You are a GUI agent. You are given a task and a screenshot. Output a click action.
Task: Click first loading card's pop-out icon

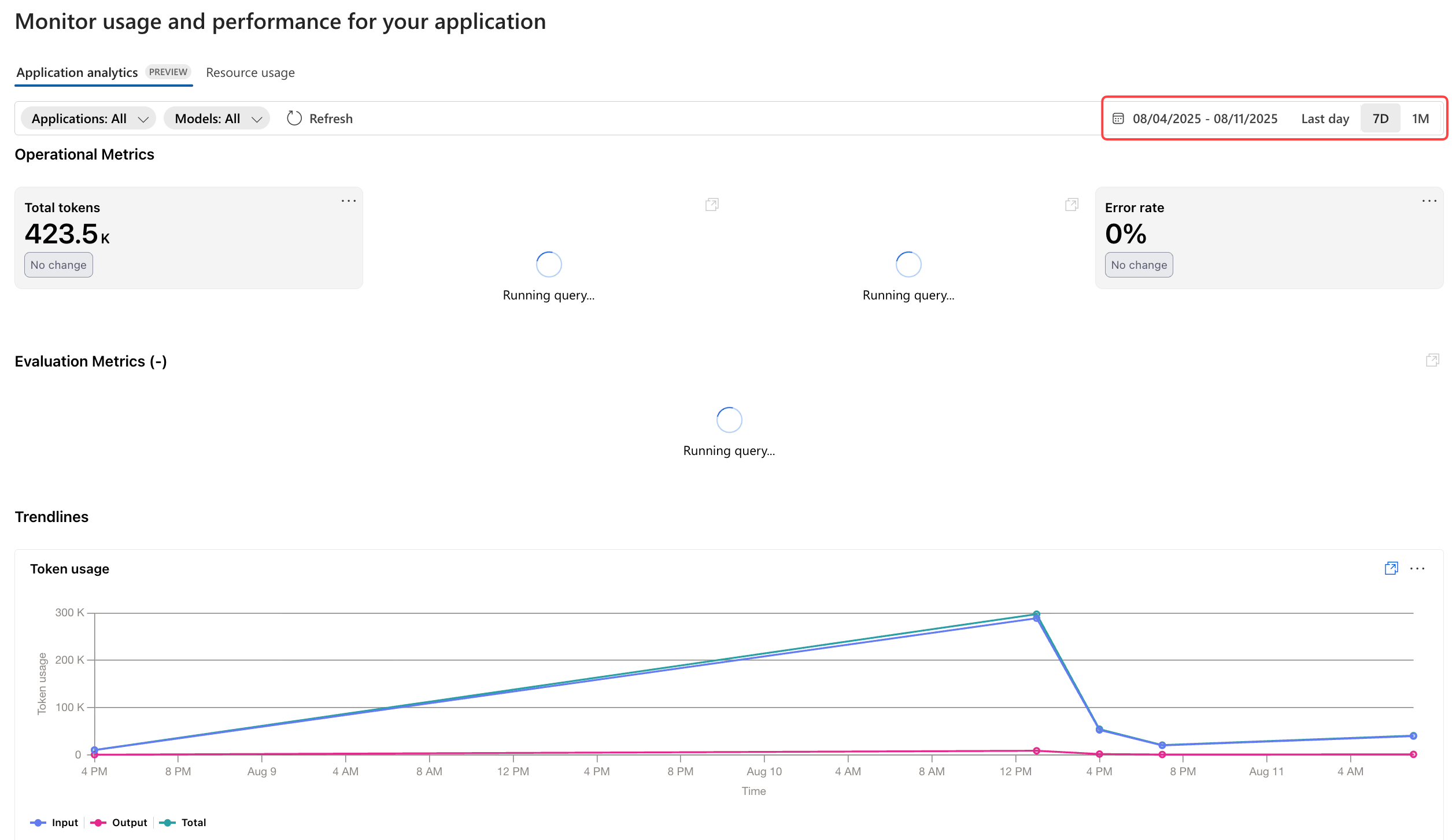(712, 204)
